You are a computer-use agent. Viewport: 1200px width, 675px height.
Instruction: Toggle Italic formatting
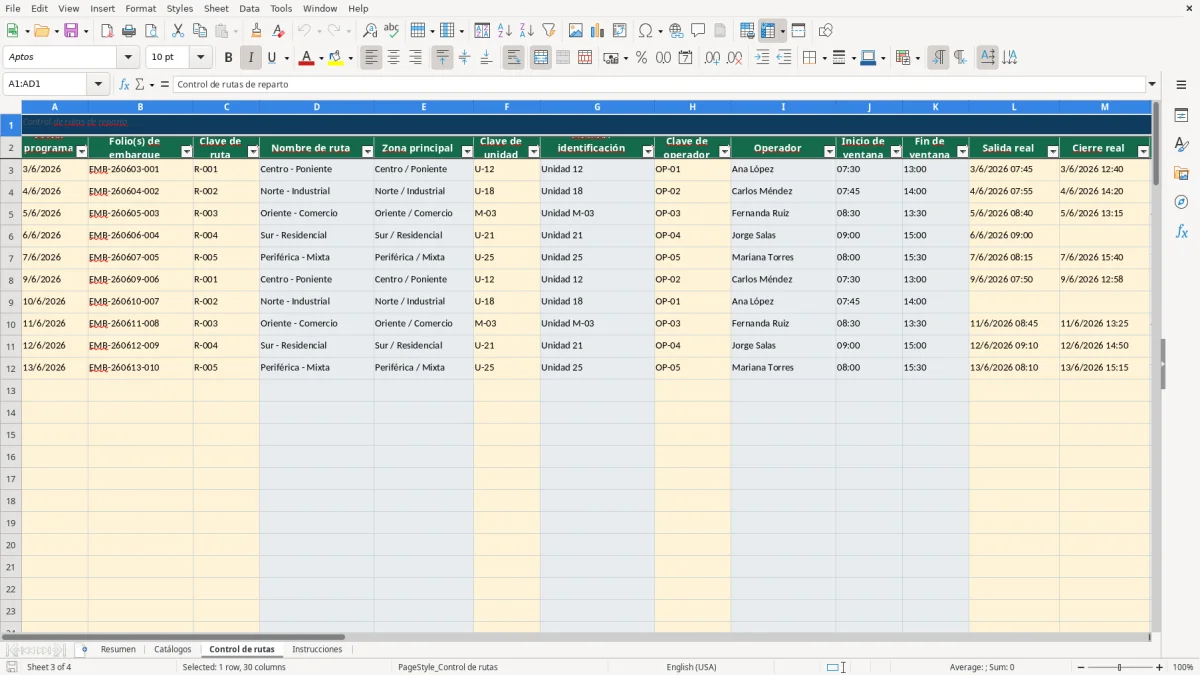point(250,58)
